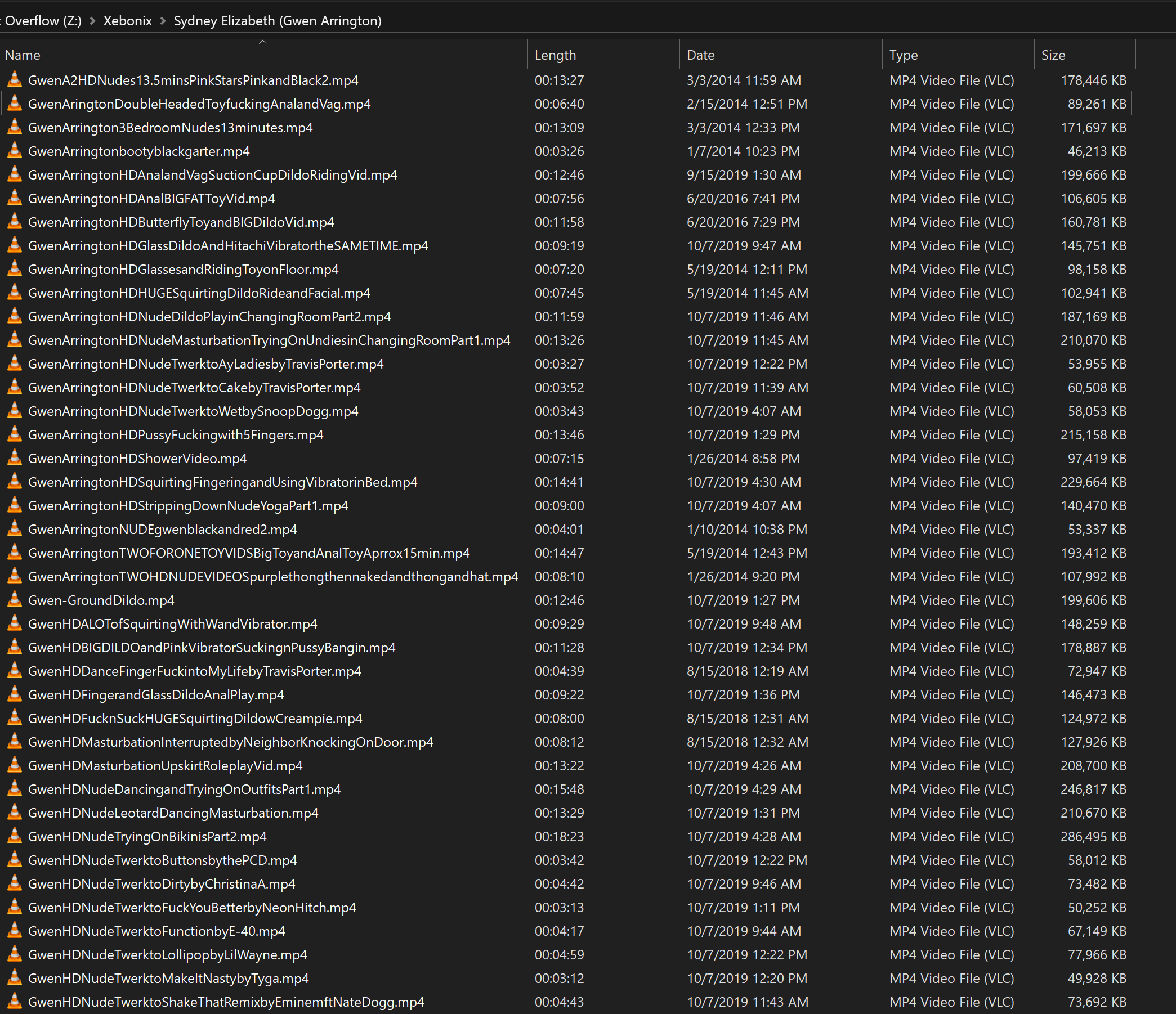The image size is (1176, 1014).
Task: Click the VLC icon of the 72,947 KB file
Action: pyautogui.click(x=15, y=671)
